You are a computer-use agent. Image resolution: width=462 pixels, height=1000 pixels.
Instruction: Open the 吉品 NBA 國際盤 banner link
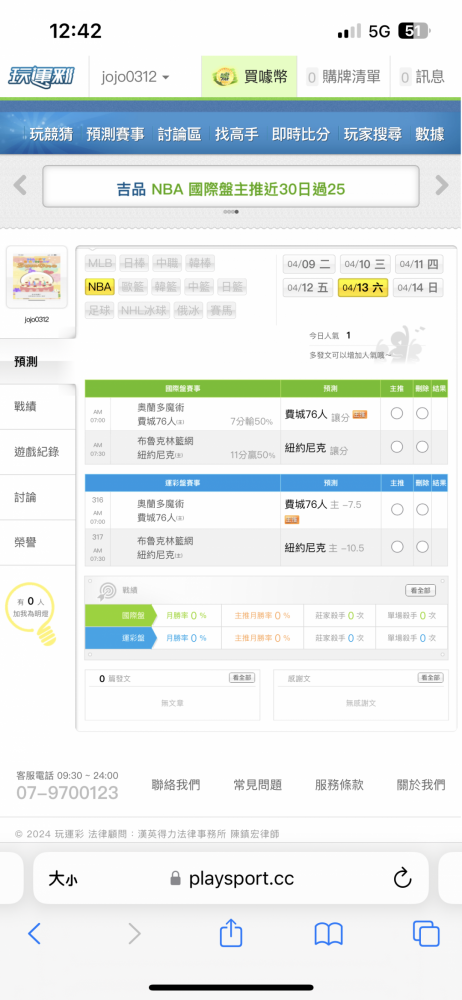[231, 189]
